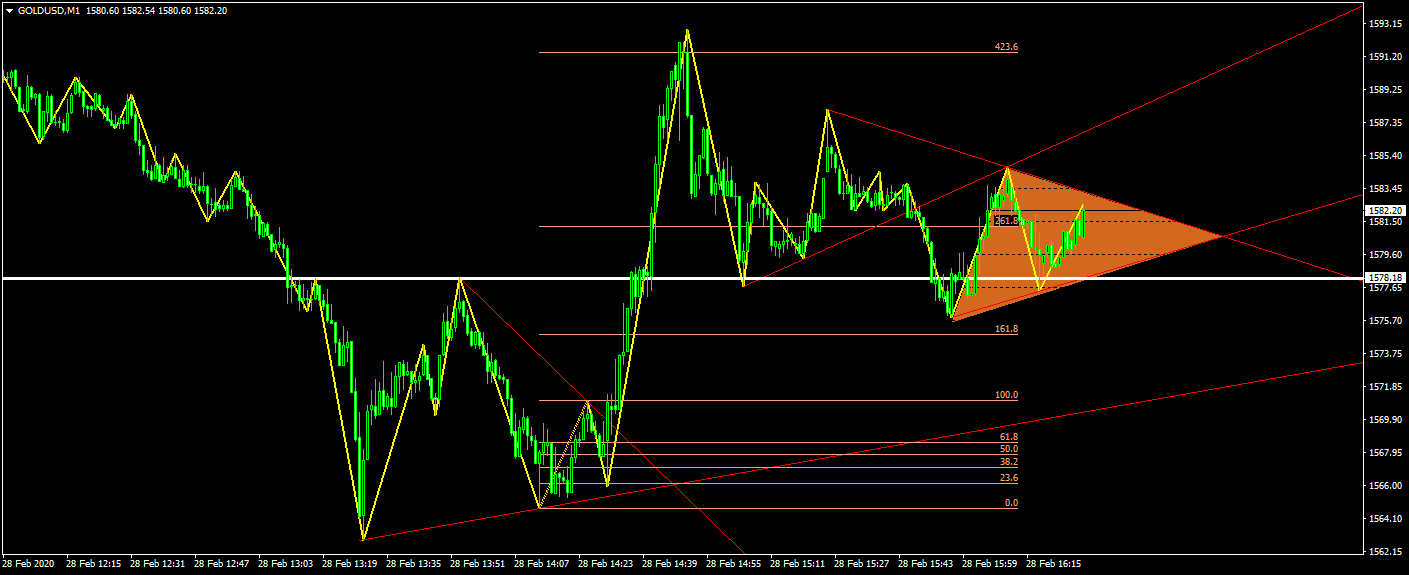Click the 28 Feb 14:55 time label
1409x575 pixels.
click(x=734, y=564)
